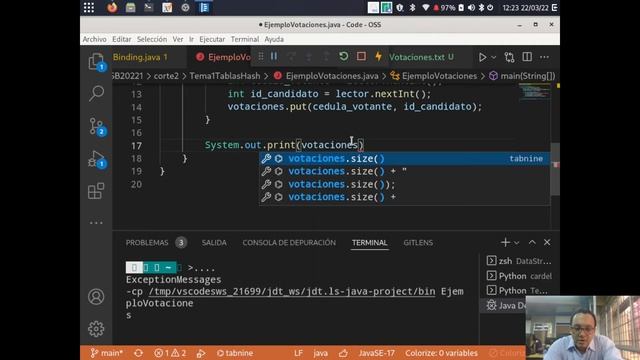Screen dimensions: 640x360
Task: Open the Terminal menu
Action: pyautogui.click(x=244, y=39)
